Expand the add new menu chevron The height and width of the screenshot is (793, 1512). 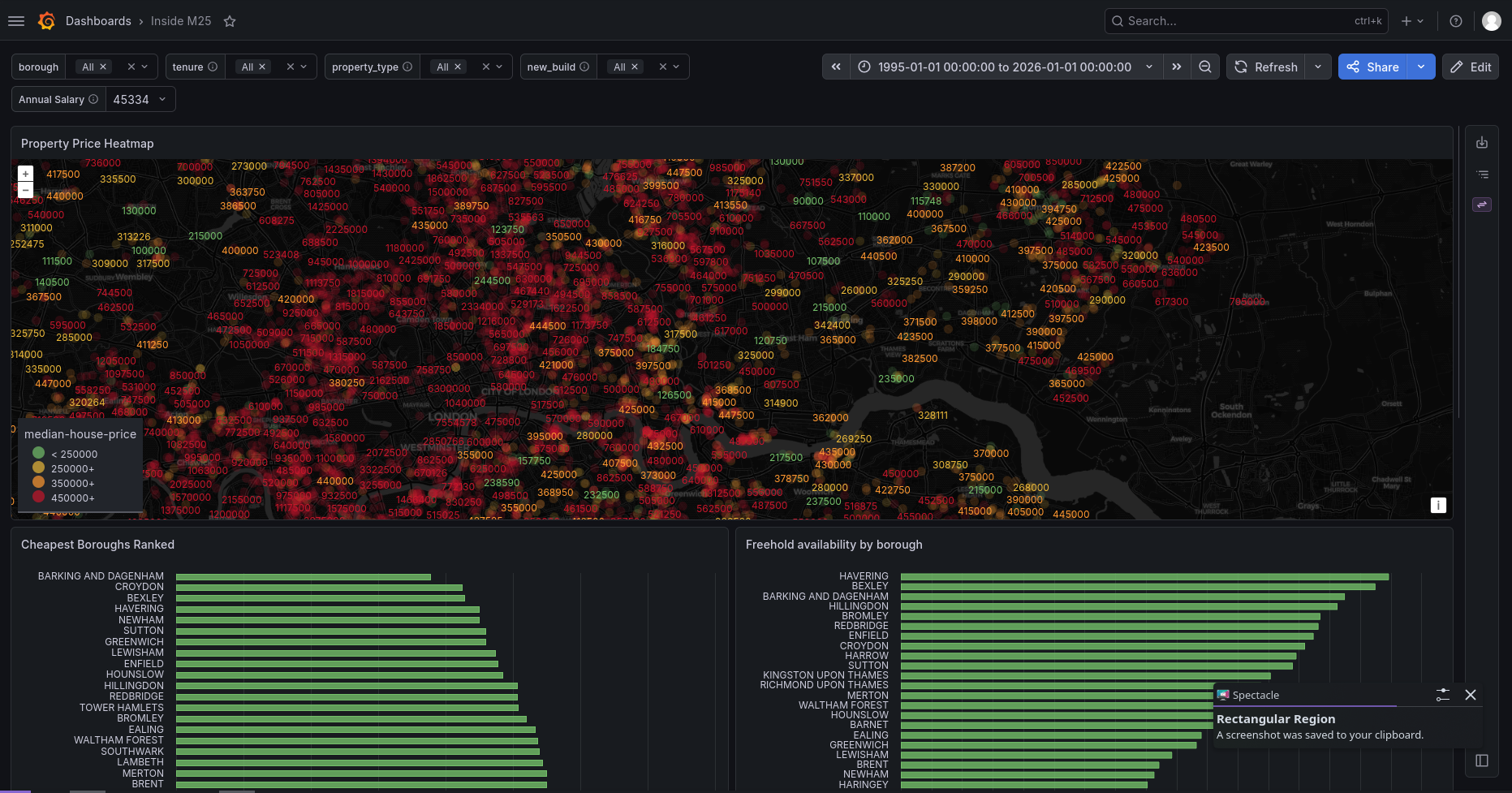1420,21
